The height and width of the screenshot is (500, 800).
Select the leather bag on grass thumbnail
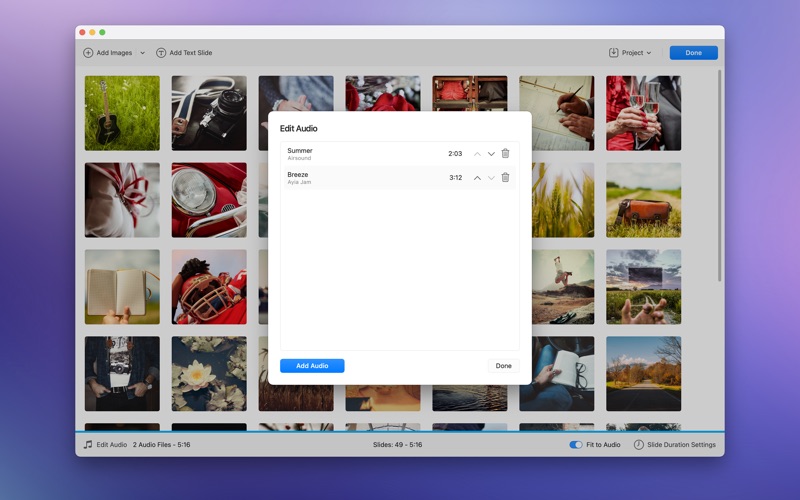(643, 200)
